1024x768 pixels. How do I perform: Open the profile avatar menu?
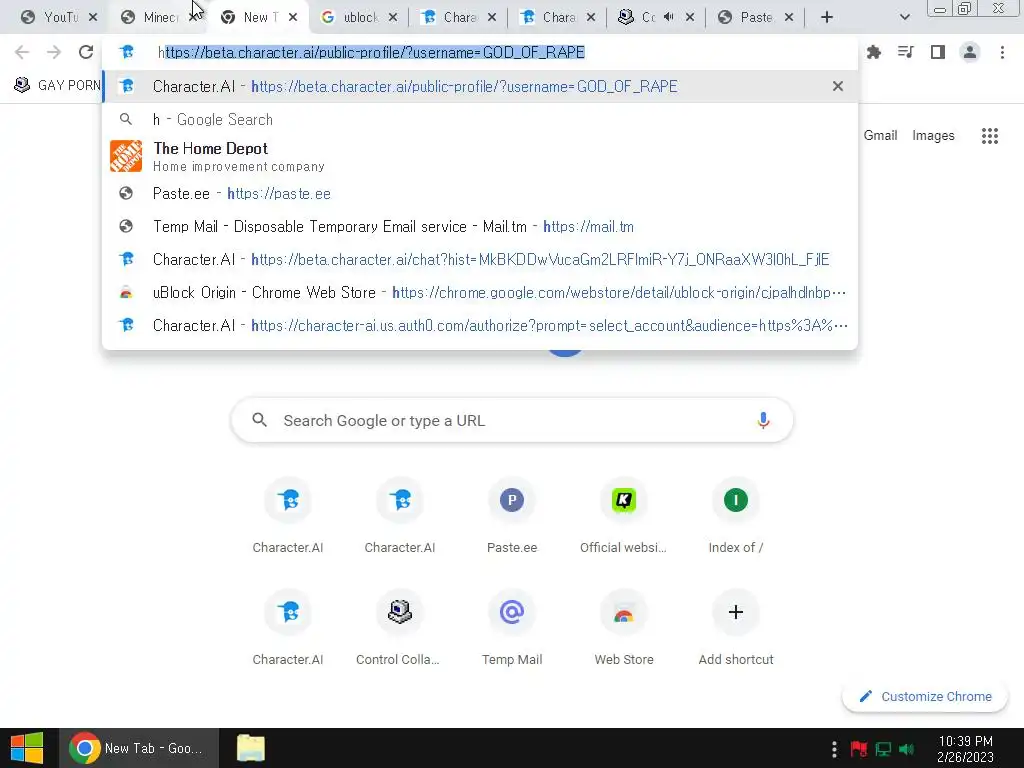970,52
